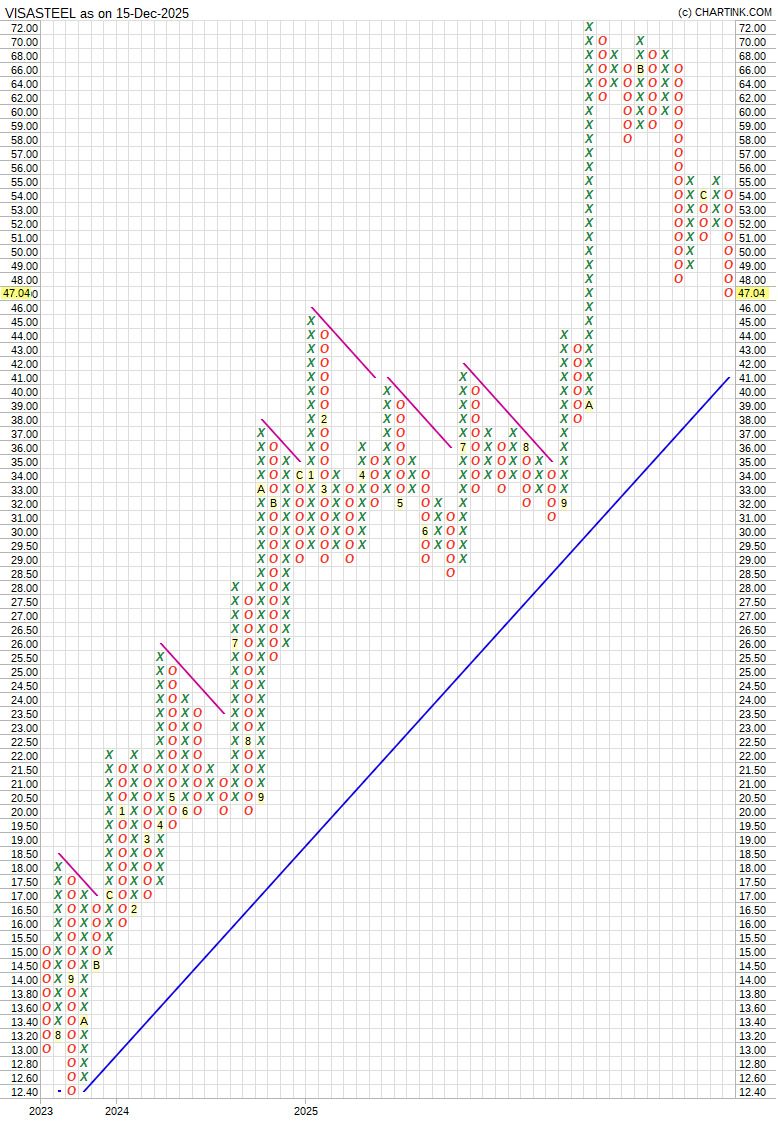Click magenta resistance line starting at 46.00
This screenshot has height=1128, width=778.
(x=343, y=342)
